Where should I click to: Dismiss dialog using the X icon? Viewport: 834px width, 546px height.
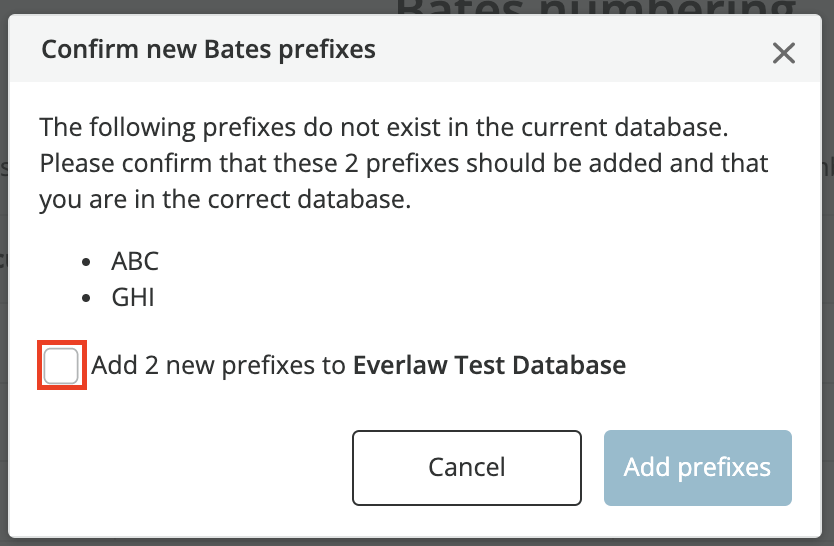(x=783, y=53)
